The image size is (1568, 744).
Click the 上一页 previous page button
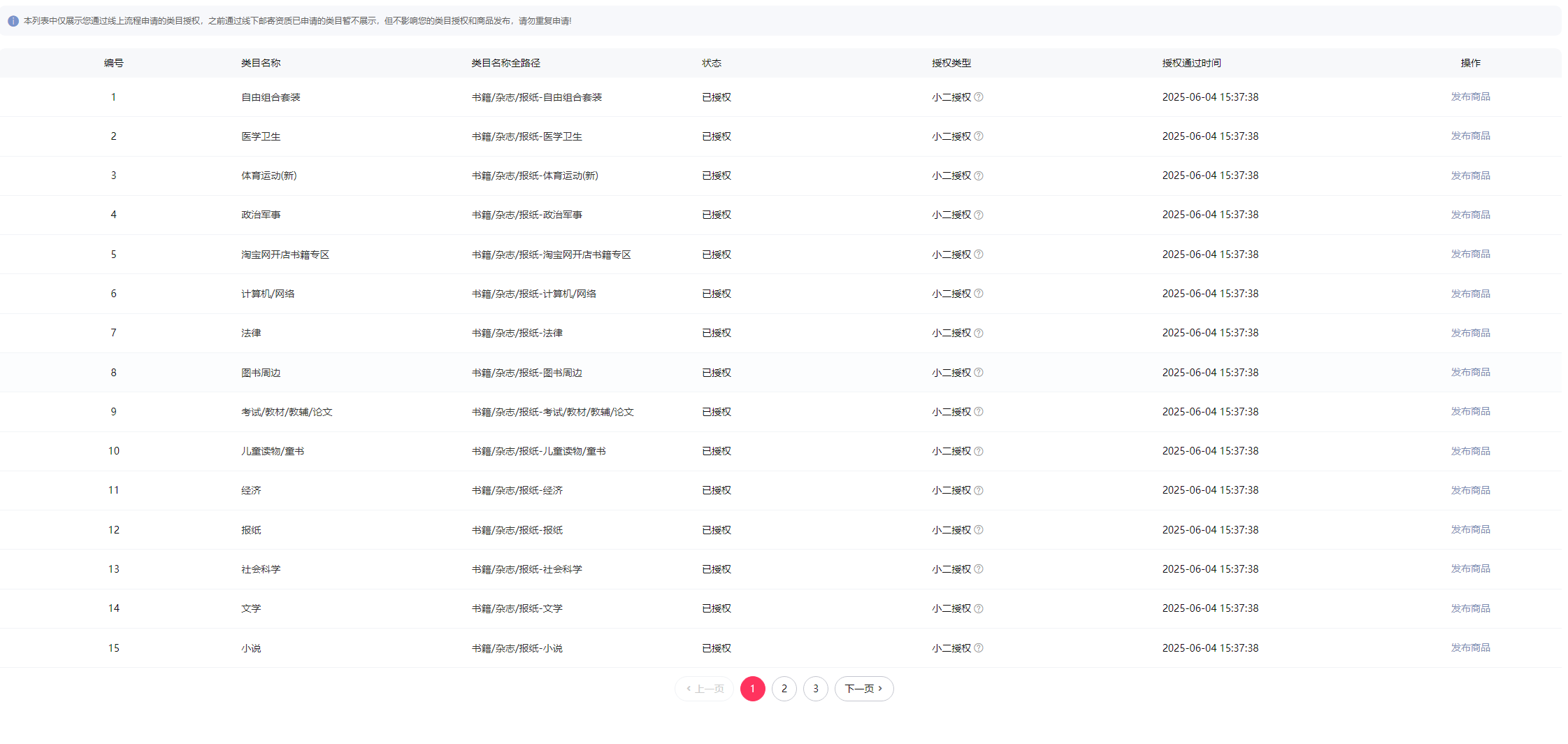tap(705, 689)
